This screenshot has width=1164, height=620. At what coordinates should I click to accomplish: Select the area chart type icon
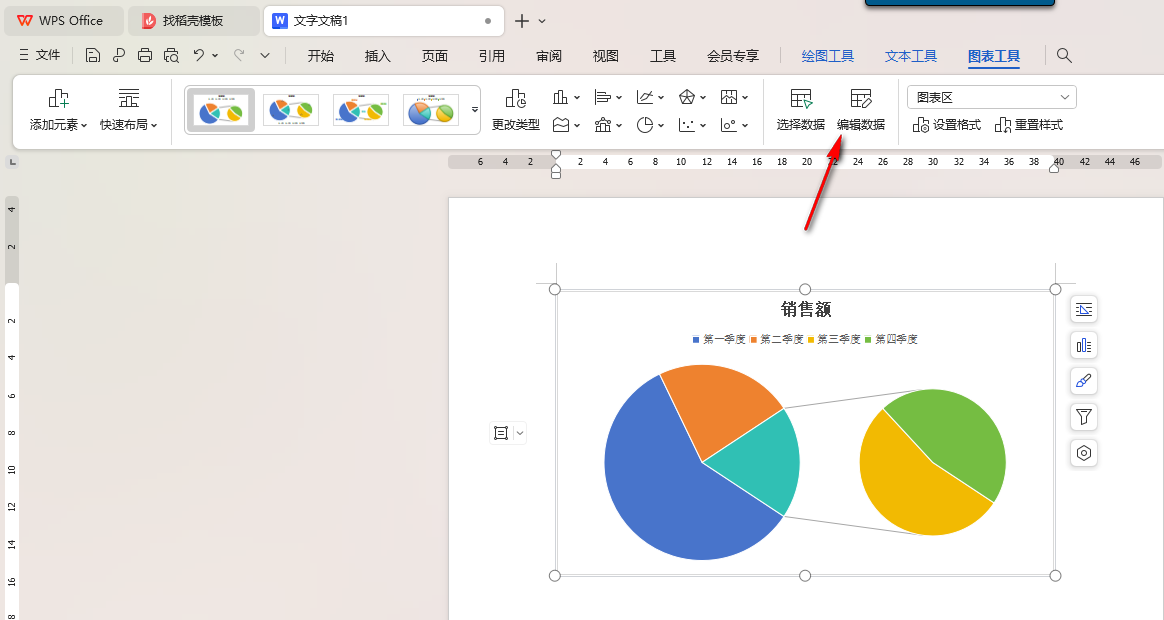(560, 125)
